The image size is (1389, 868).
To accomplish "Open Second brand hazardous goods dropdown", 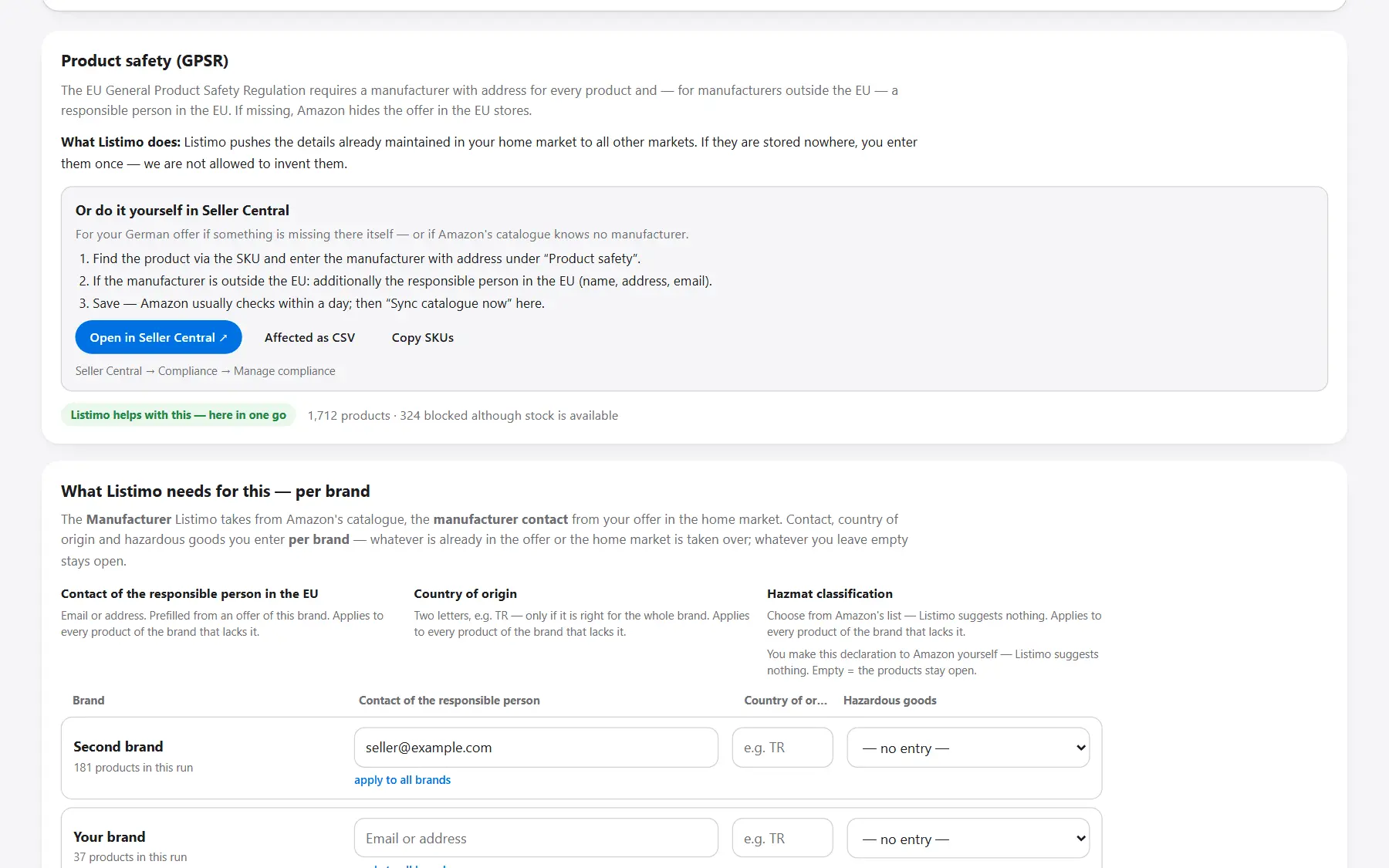I will coord(968,748).
